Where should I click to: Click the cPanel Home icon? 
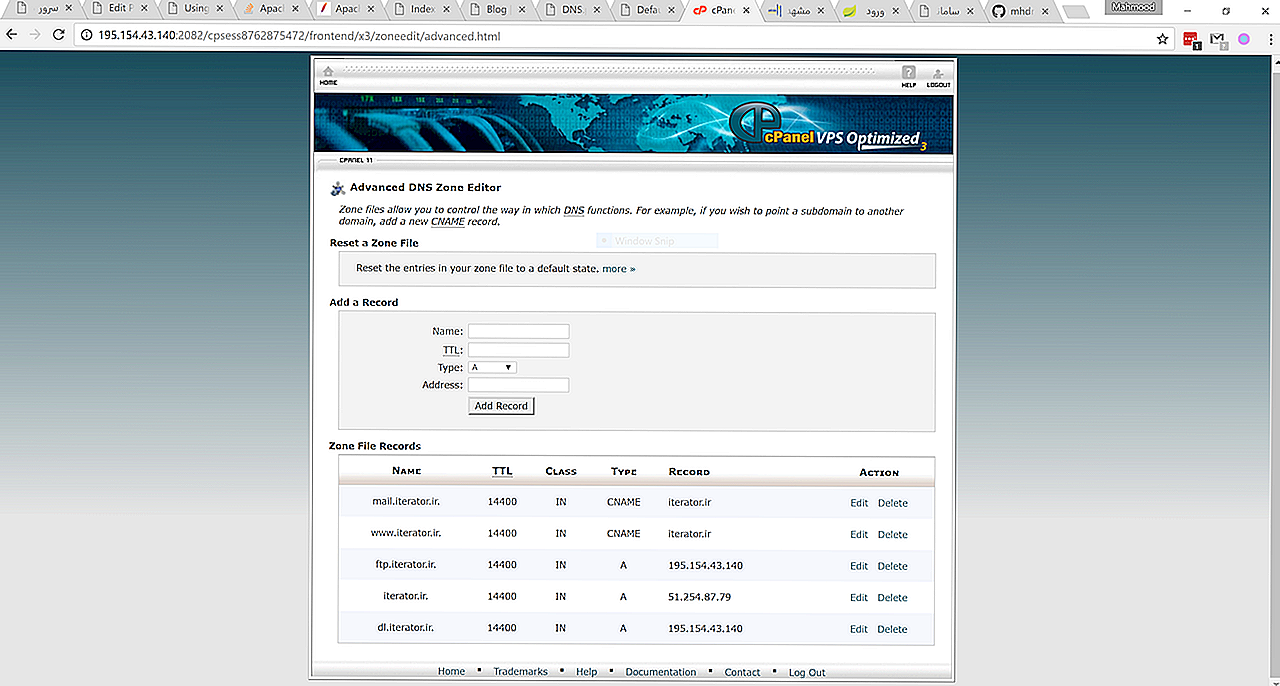point(328,72)
